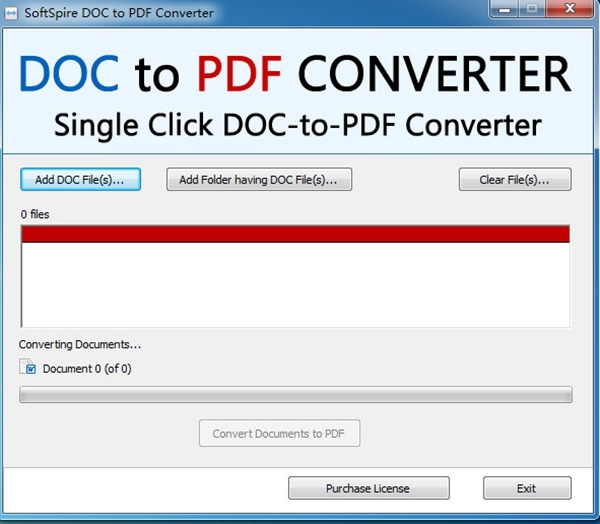Image resolution: width=600 pixels, height=524 pixels.
Task: Minimize the converter window
Action: (x=504, y=9)
